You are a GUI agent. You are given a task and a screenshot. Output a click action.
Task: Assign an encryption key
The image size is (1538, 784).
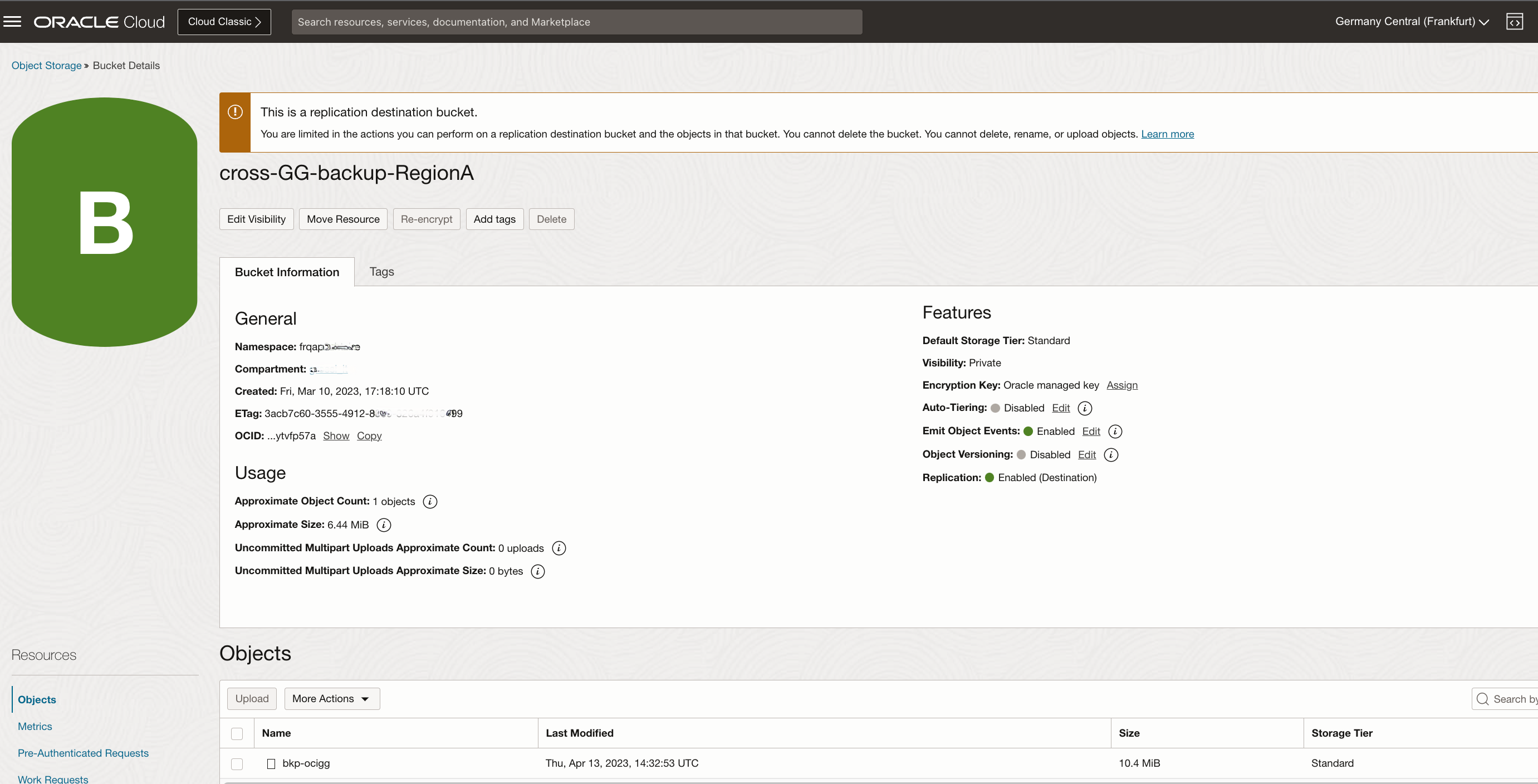click(1122, 385)
